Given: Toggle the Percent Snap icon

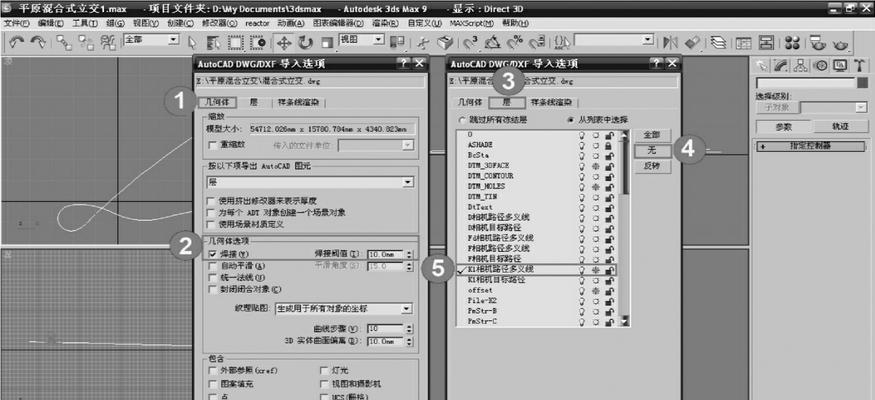Looking at the screenshot, I should (515, 43).
